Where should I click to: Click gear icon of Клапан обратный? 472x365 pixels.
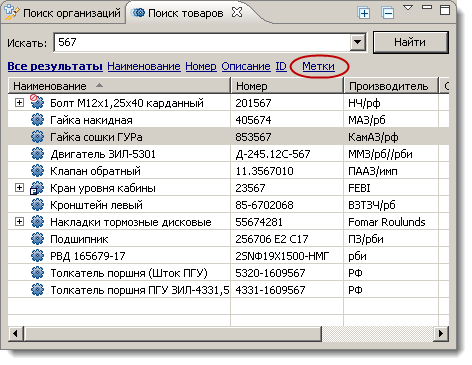point(37,170)
